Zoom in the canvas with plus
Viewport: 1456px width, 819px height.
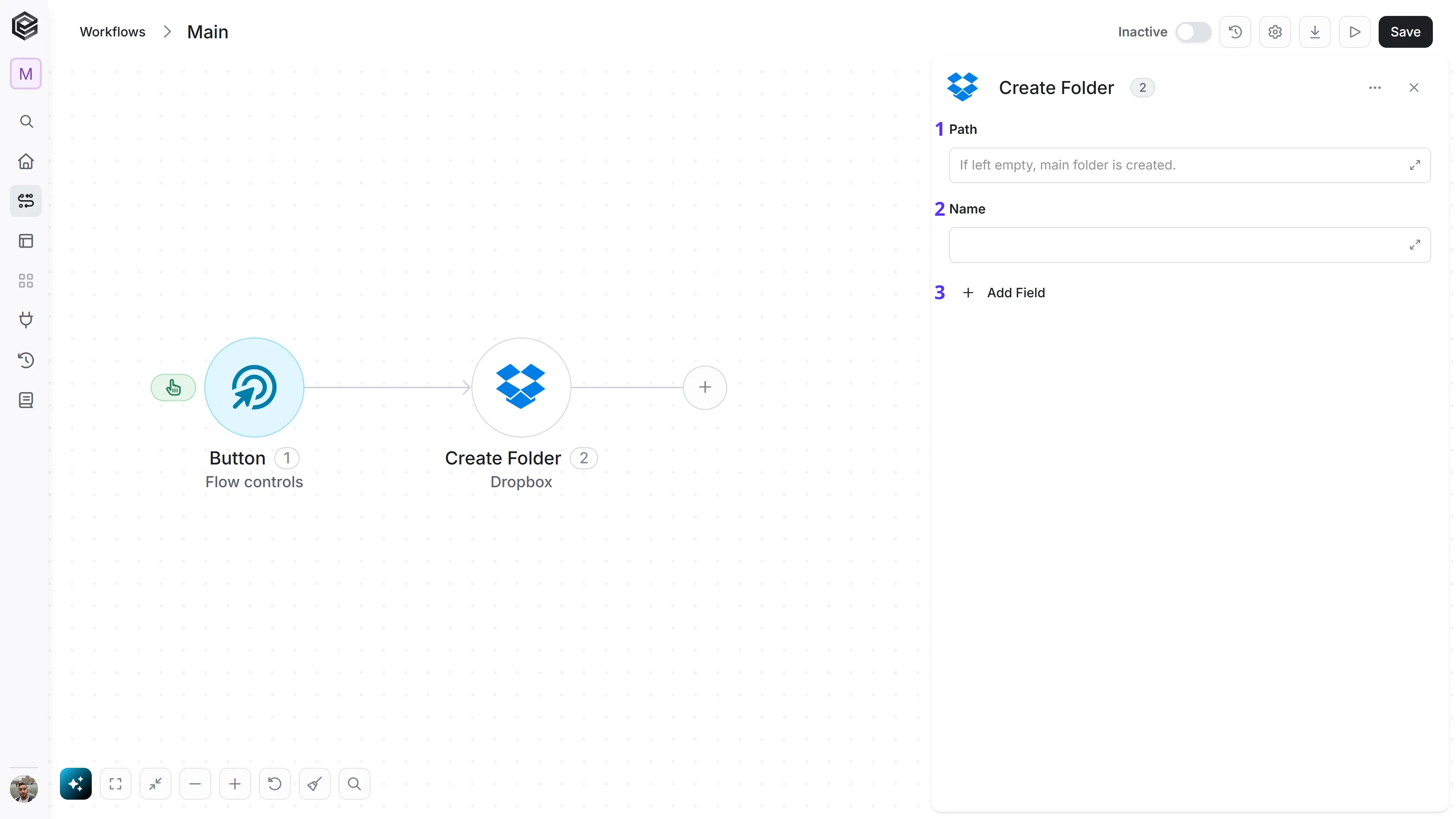(x=235, y=783)
